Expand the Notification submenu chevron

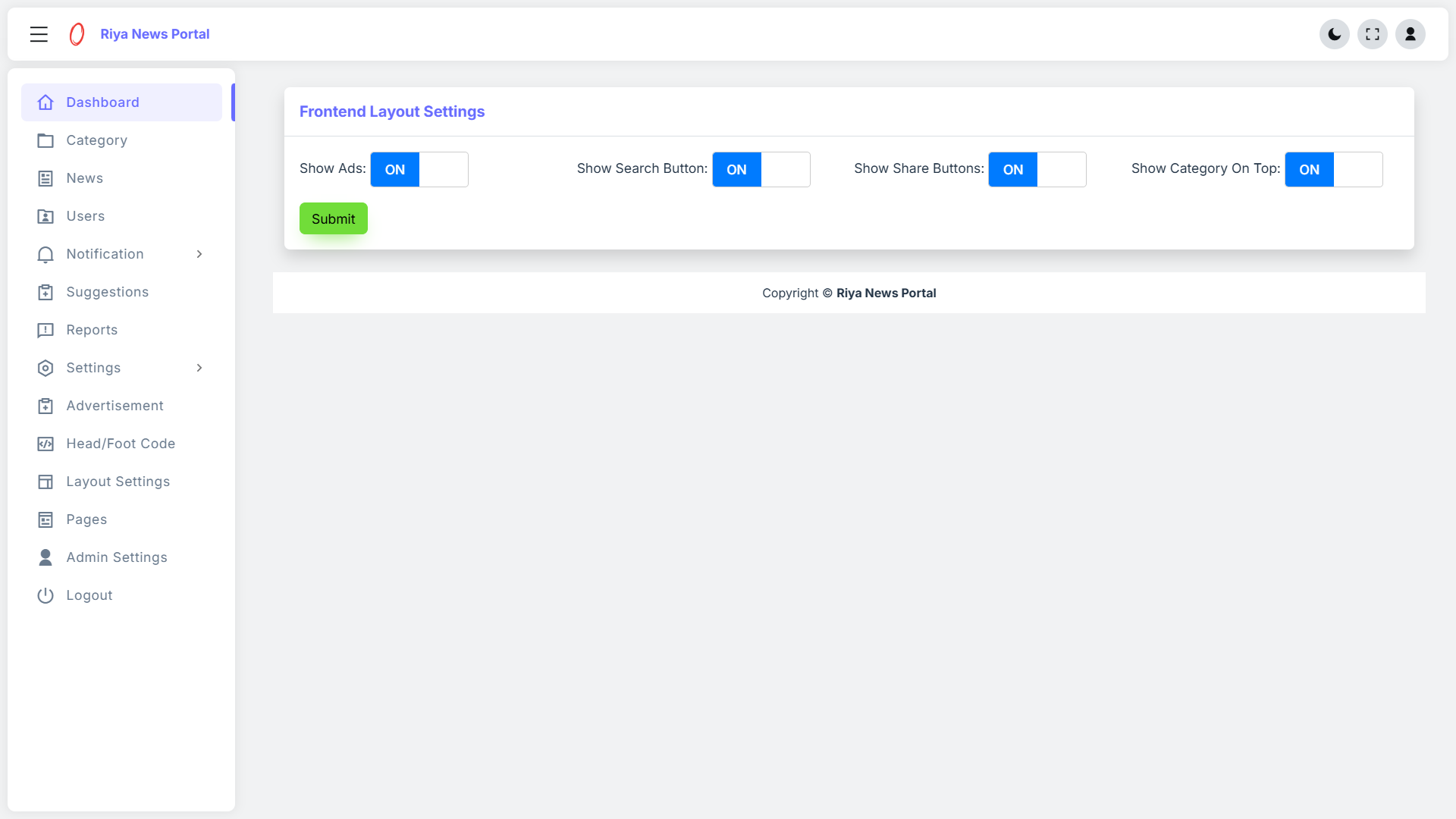[199, 254]
